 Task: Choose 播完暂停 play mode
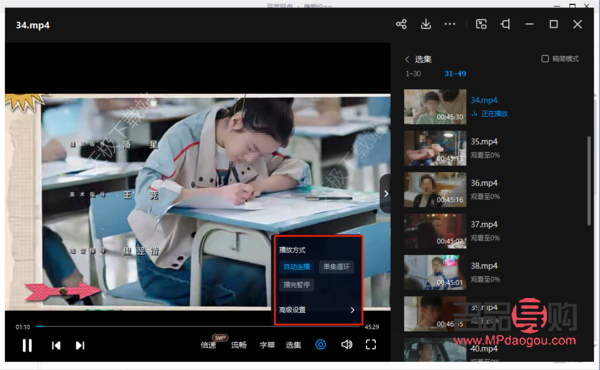(297, 285)
